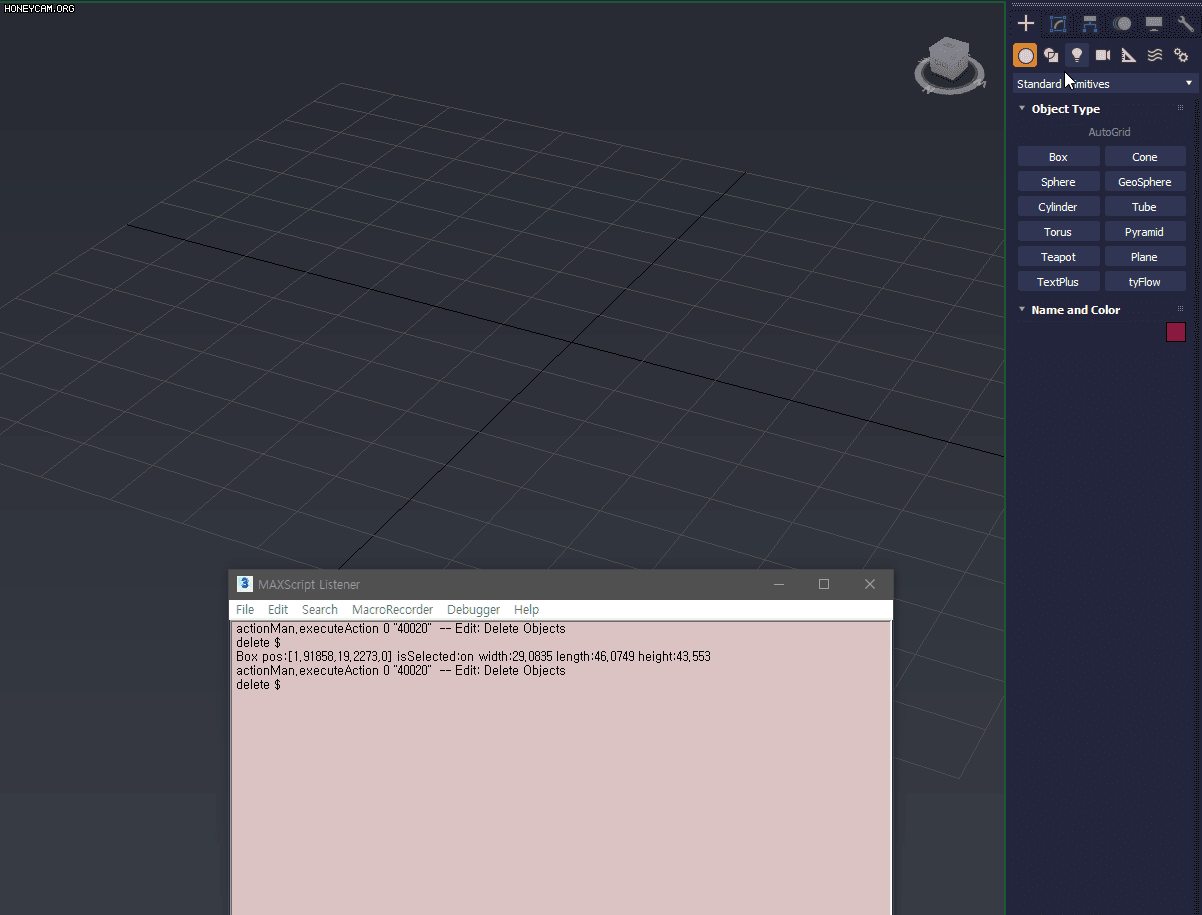The width and height of the screenshot is (1202, 915).
Task: Select the Shapes category icon
Action: [x=1051, y=55]
